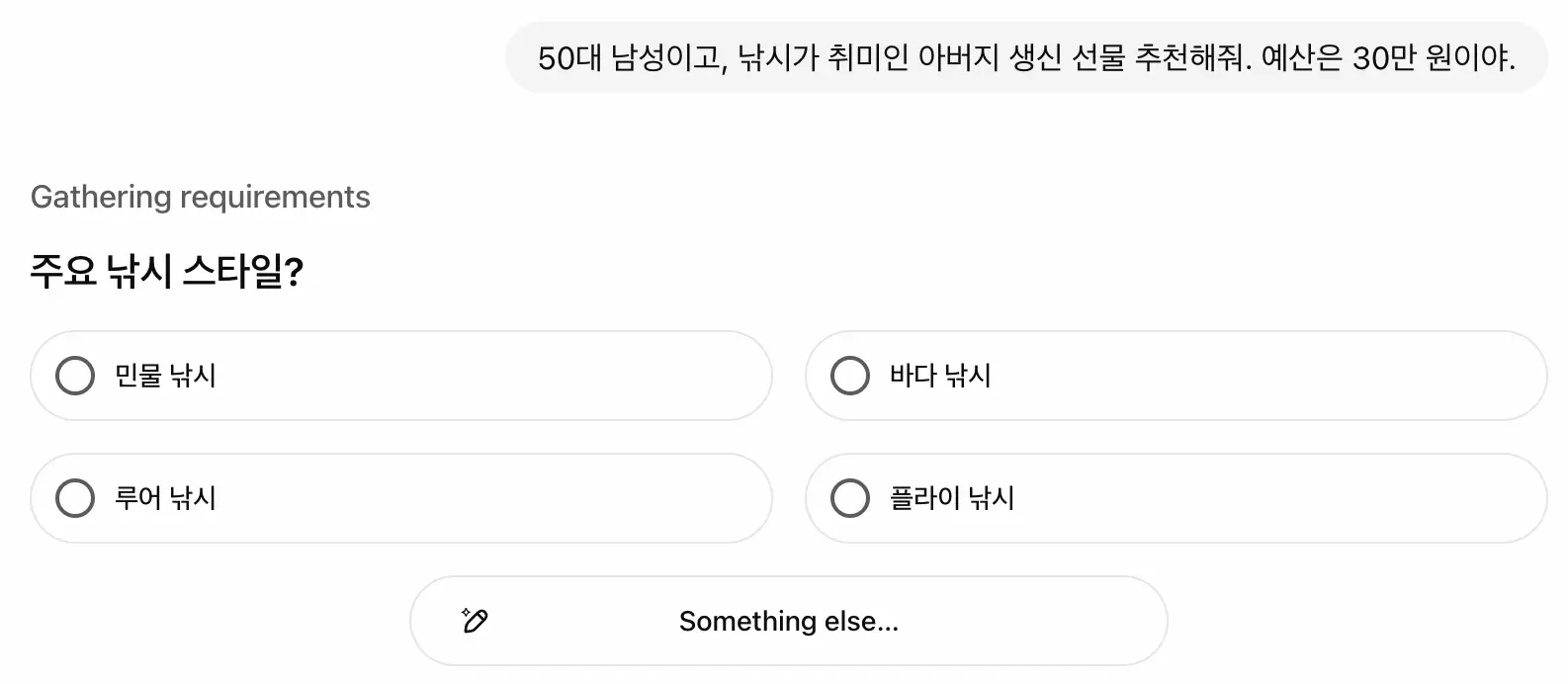Click the 민물 낚시 text label

166,376
